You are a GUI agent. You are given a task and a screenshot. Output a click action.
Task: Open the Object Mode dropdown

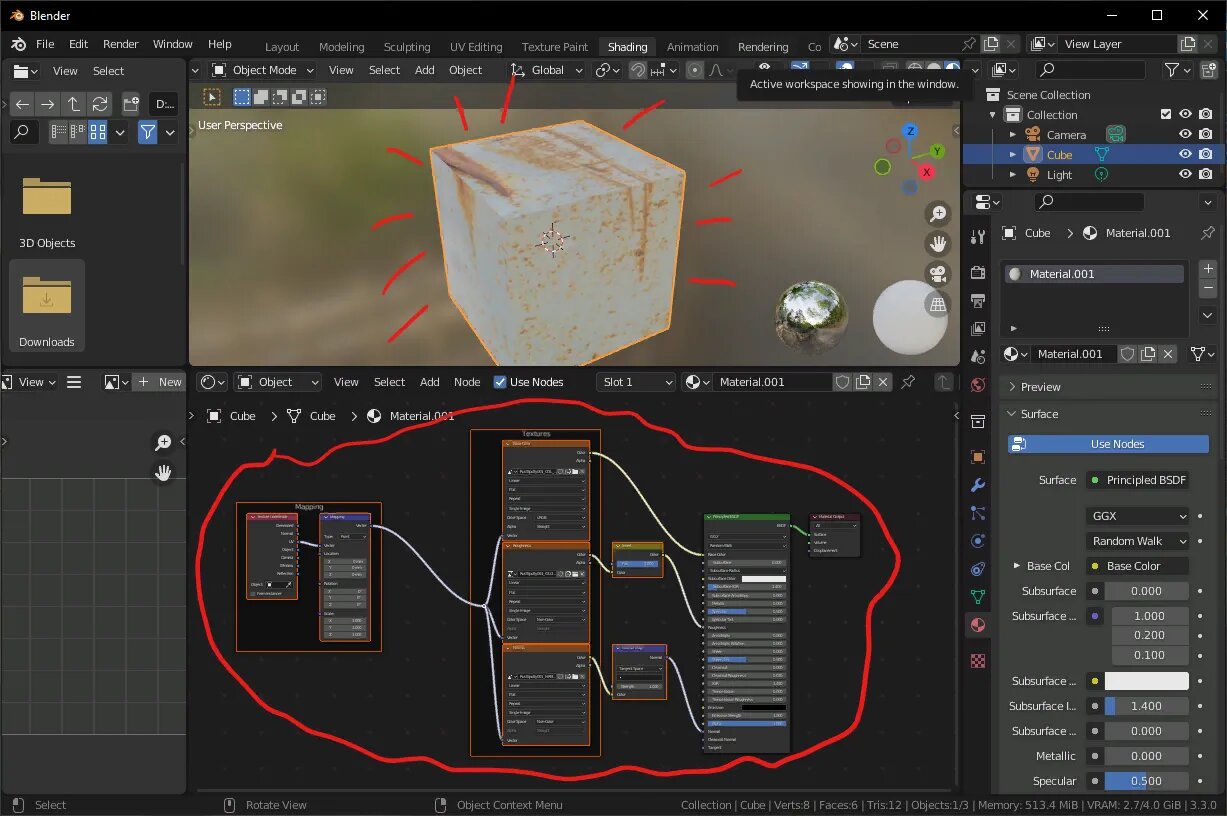pyautogui.click(x=263, y=70)
